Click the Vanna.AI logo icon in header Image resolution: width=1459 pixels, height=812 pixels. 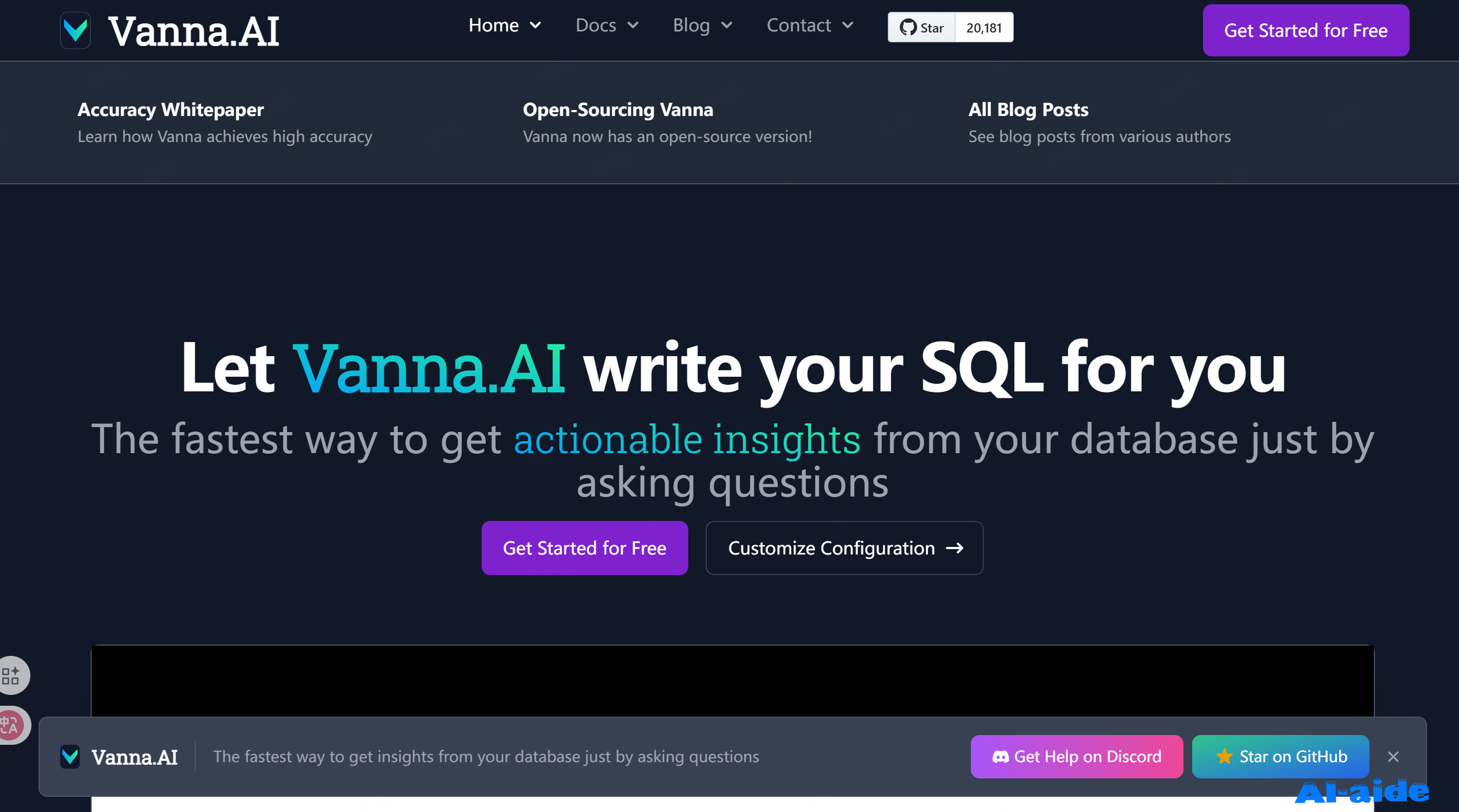pyautogui.click(x=75, y=30)
